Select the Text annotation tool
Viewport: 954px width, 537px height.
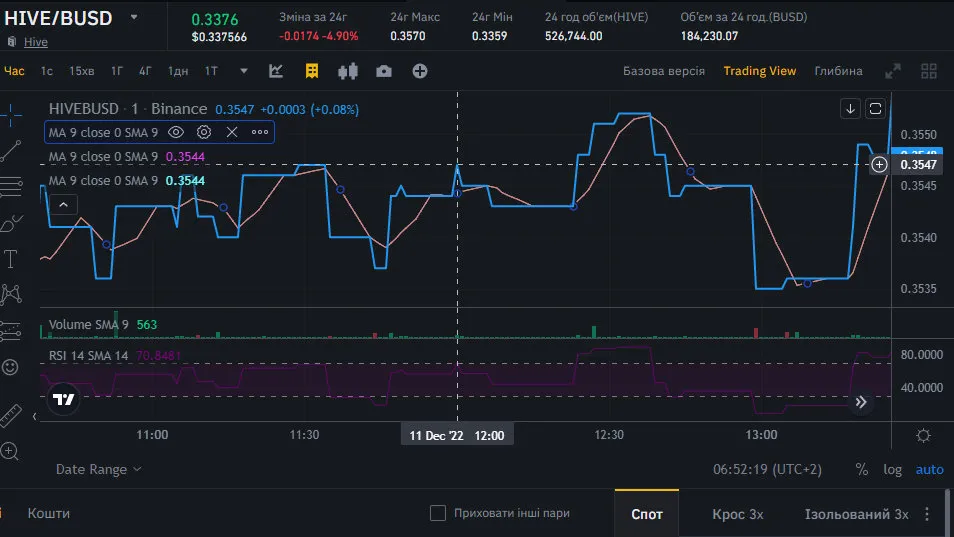11,259
